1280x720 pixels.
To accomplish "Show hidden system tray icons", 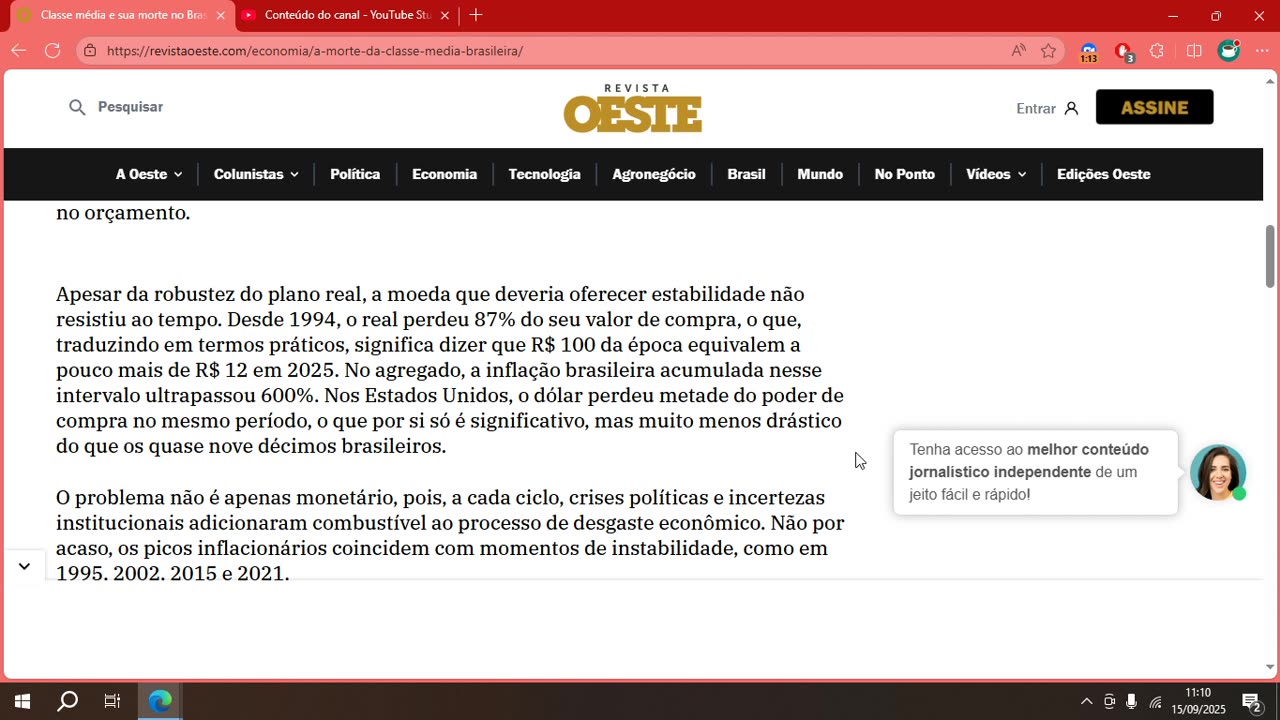I will (1087, 701).
